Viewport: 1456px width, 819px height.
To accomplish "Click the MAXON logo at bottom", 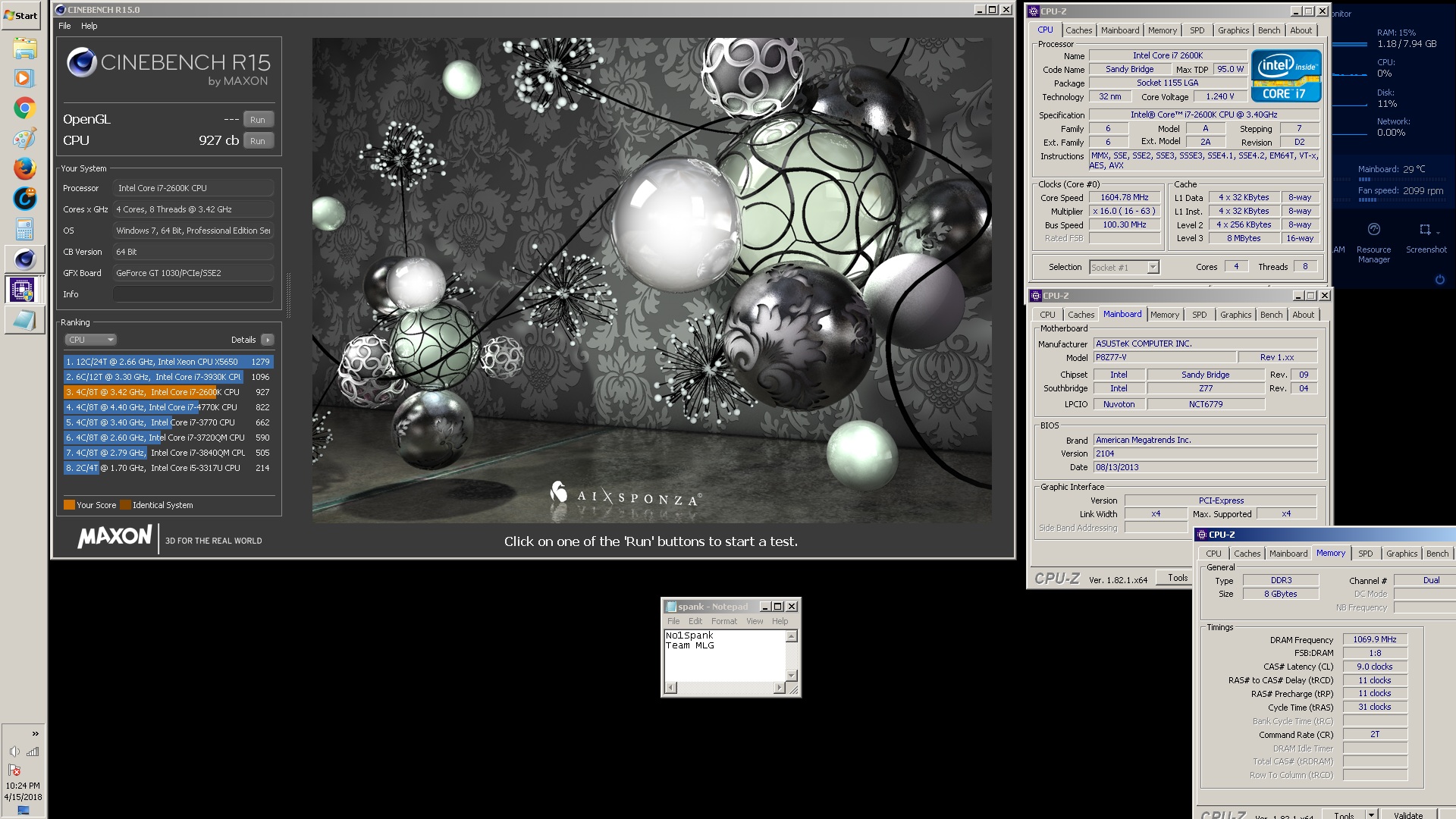I will (x=115, y=538).
